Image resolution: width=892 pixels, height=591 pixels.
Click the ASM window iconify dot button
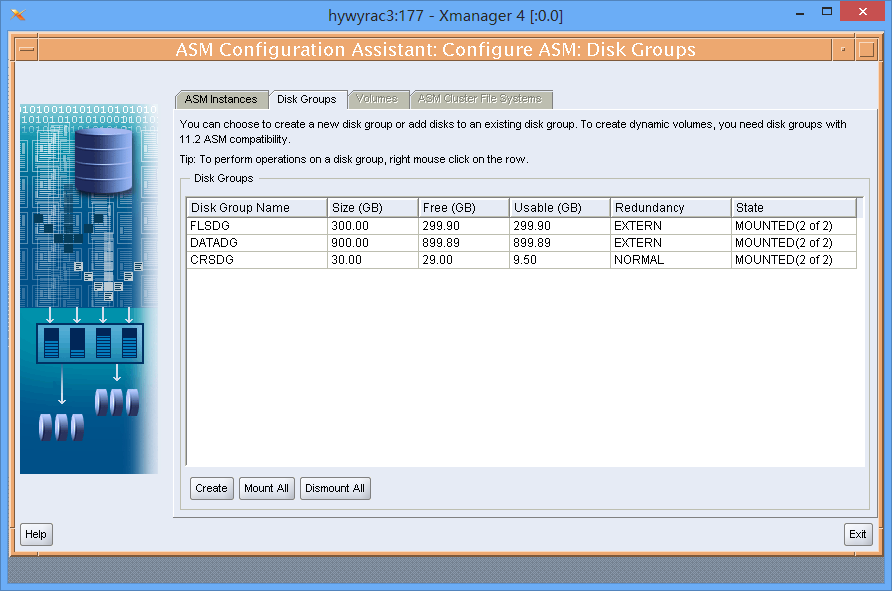click(843, 49)
